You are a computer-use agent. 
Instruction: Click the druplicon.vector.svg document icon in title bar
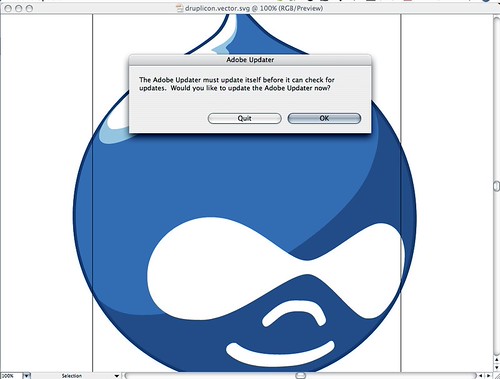pyautogui.click(x=180, y=8)
